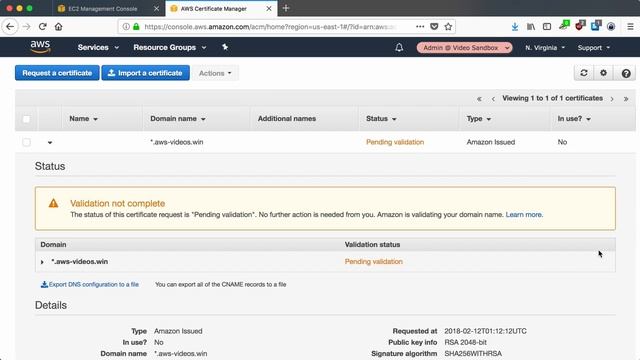Follow the Learn more link
This screenshot has height=360, width=640.
[x=524, y=215]
